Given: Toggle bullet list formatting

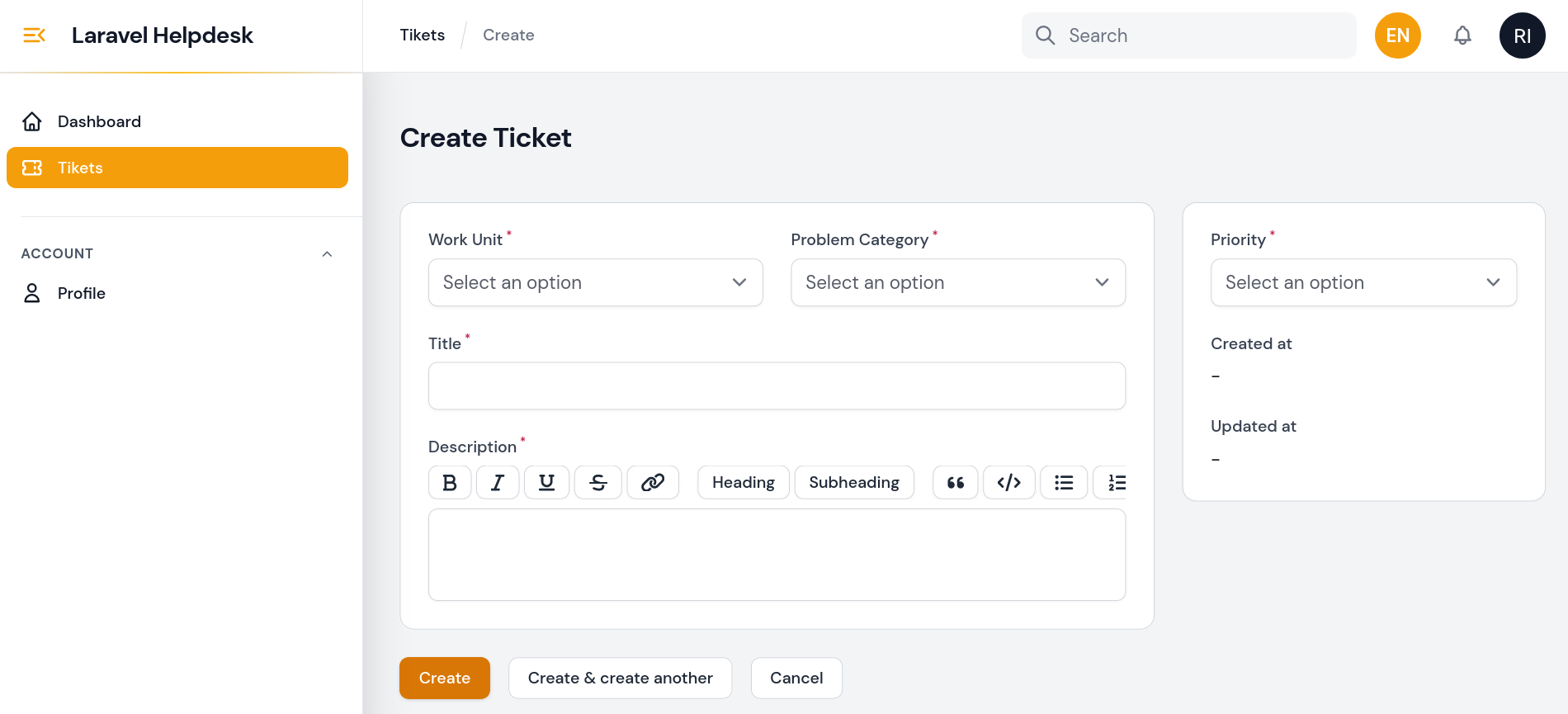Looking at the screenshot, I should coord(1064,483).
